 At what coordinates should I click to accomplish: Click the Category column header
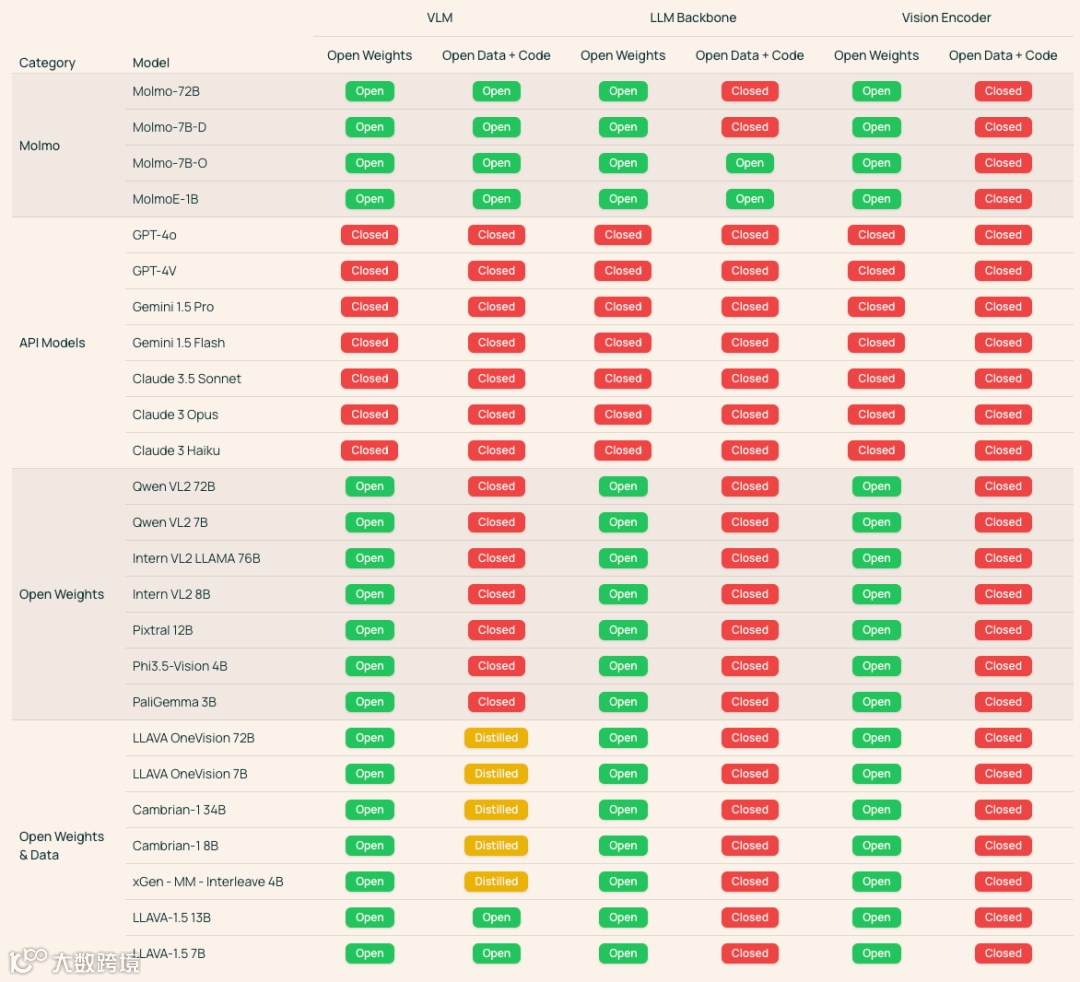[x=47, y=63]
